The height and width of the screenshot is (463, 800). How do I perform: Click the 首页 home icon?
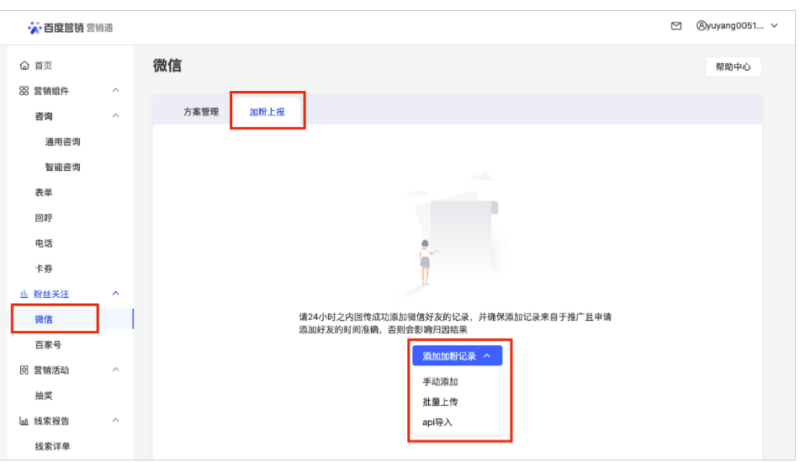pos(24,65)
